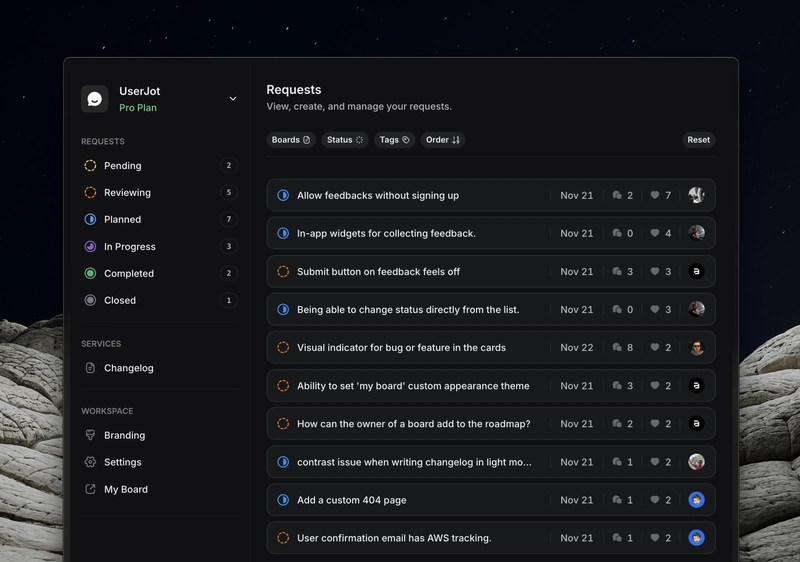This screenshot has width=800, height=562.
Task: Click avatar on 'Add a custom 404 page' row
Action: (696, 500)
